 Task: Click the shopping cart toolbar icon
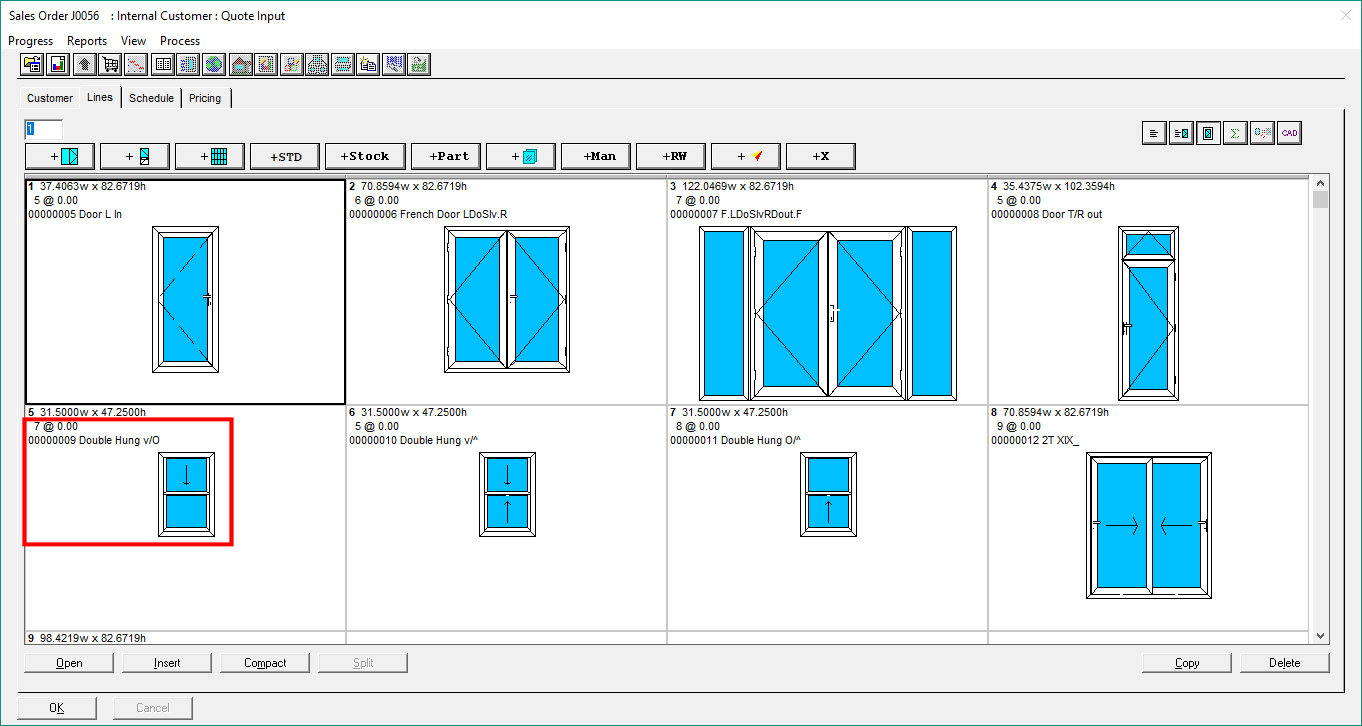(110, 65)
